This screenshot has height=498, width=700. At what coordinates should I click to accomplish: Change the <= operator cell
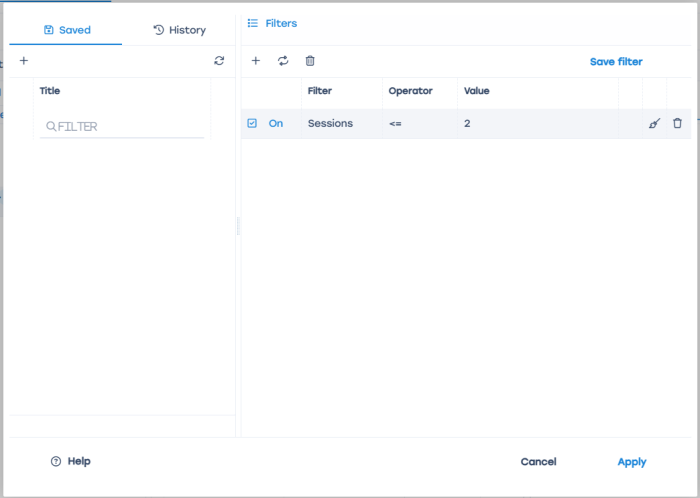click(395, 123)
